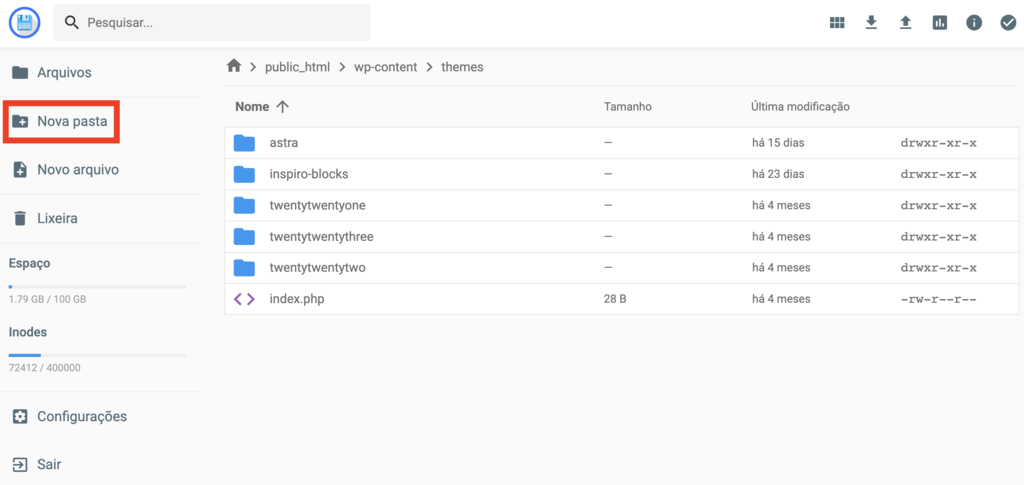This screenshot has height=485, width=1024.
Task: Toggle sort direction arrow beside Nome
Action: pyautogui.click(x=282, y=106)
